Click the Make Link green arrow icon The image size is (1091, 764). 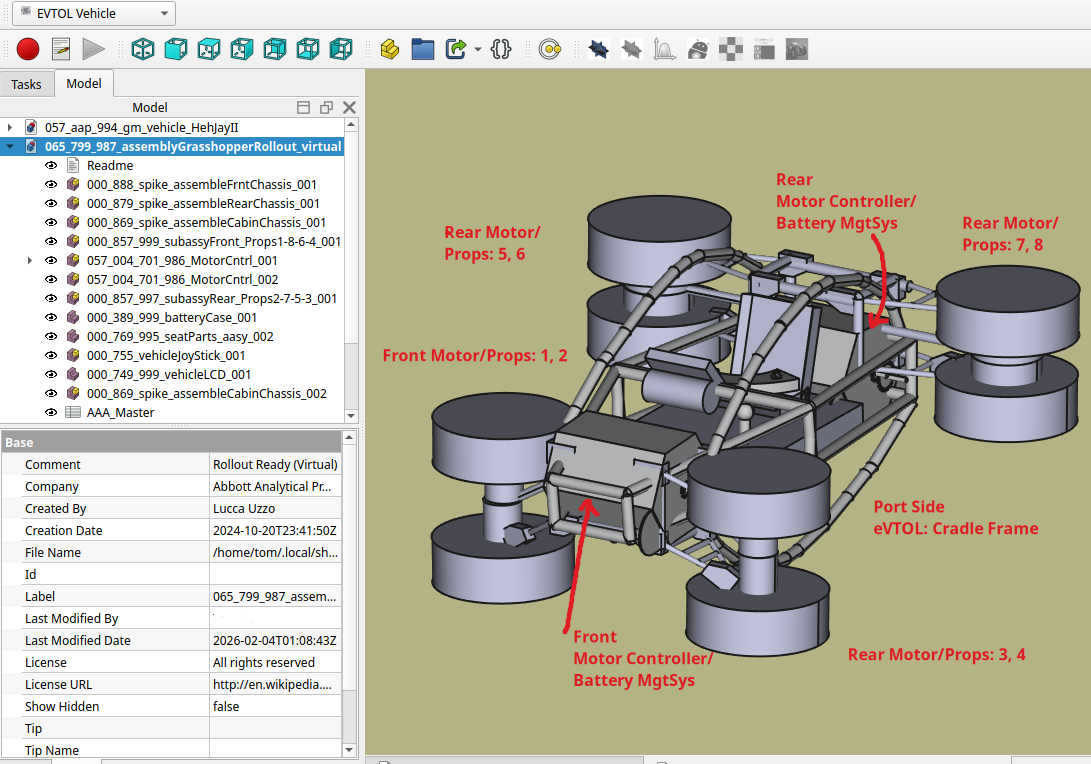point(456,48)
